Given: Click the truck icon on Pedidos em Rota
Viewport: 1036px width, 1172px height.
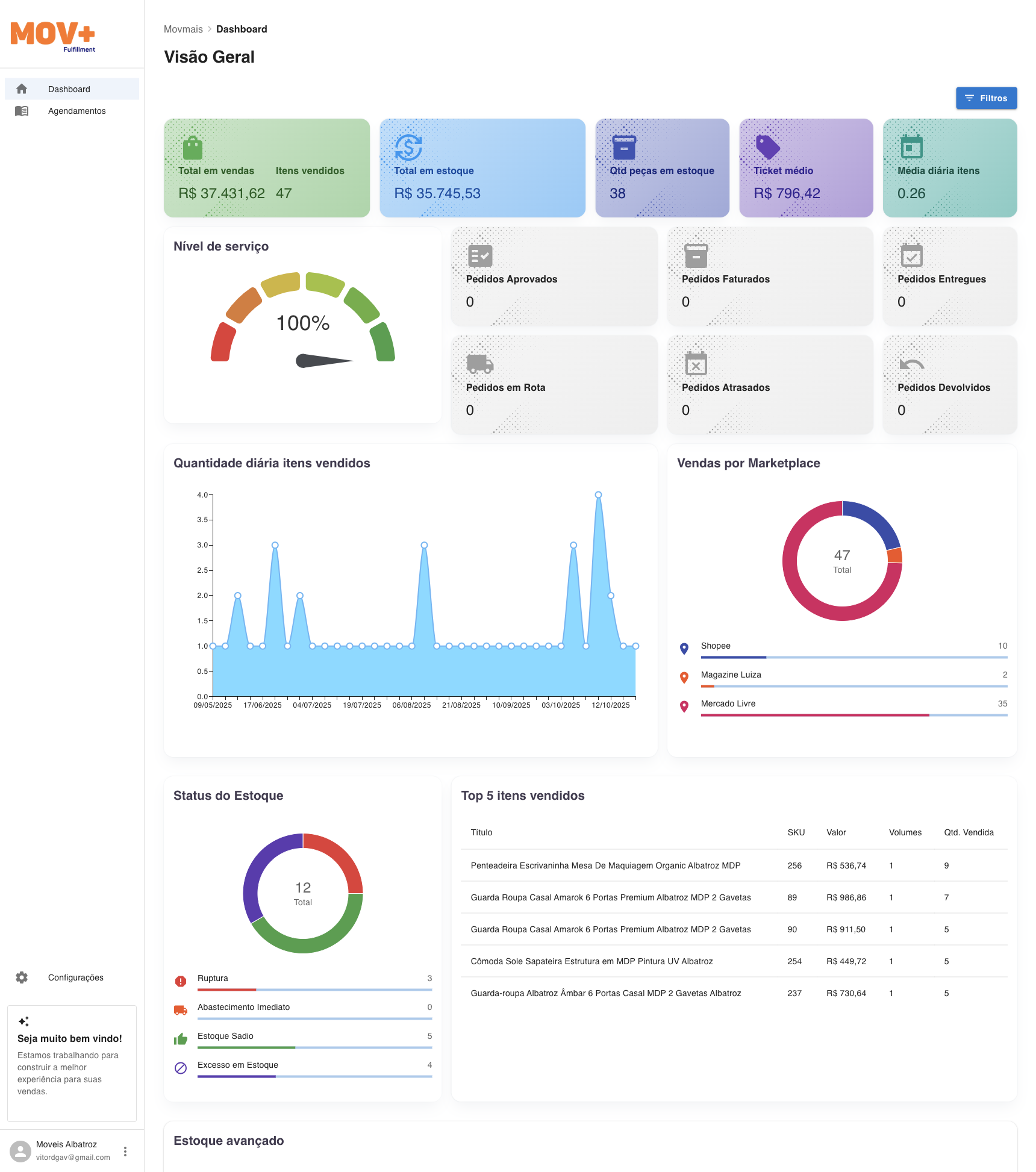Looking at the screenshot, I should (x=480, y=364).
